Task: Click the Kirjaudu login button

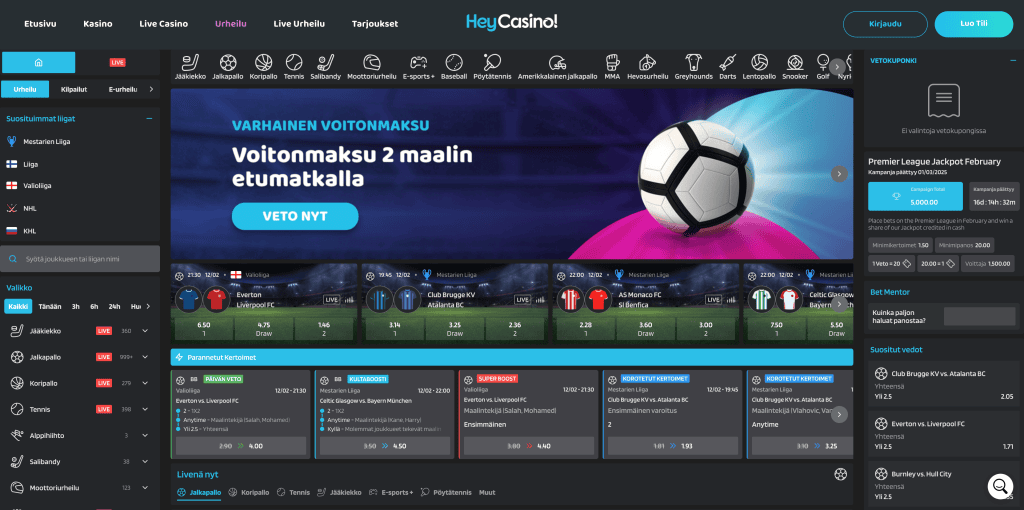Action: point(885,24)
